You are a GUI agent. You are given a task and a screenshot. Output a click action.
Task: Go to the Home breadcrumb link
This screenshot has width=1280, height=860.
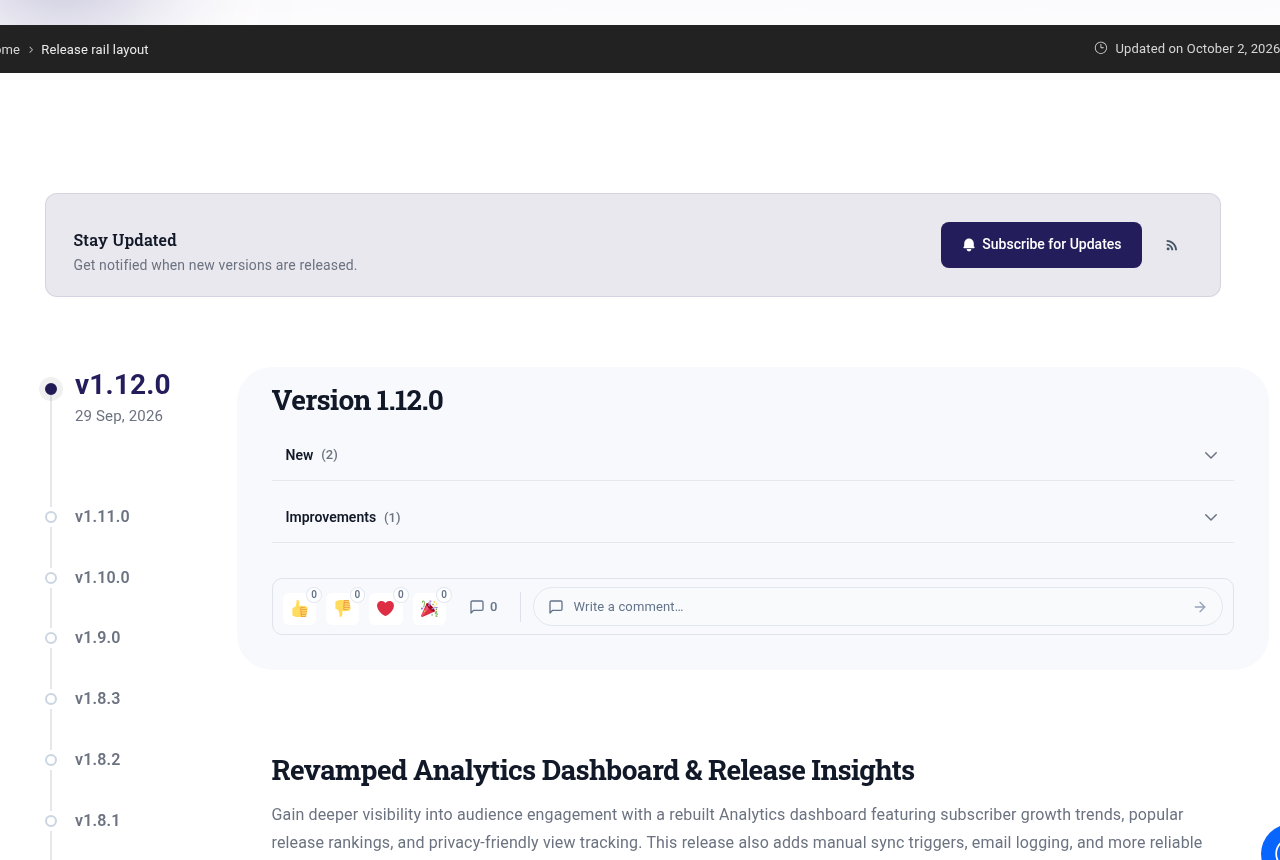pyautogui.click(x=10, y=50)
